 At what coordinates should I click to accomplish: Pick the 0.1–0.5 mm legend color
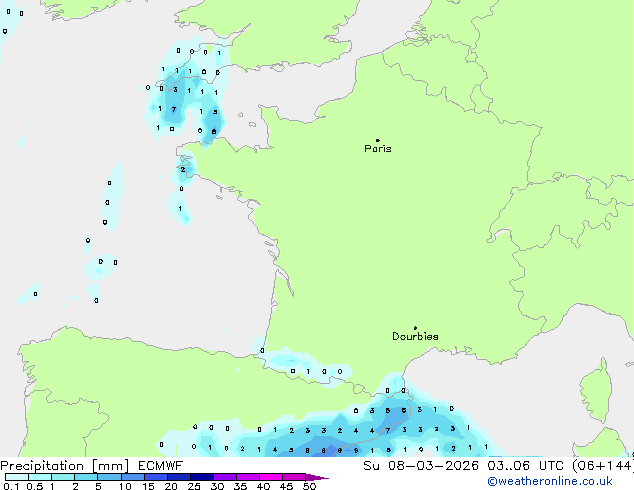[17, 477]
